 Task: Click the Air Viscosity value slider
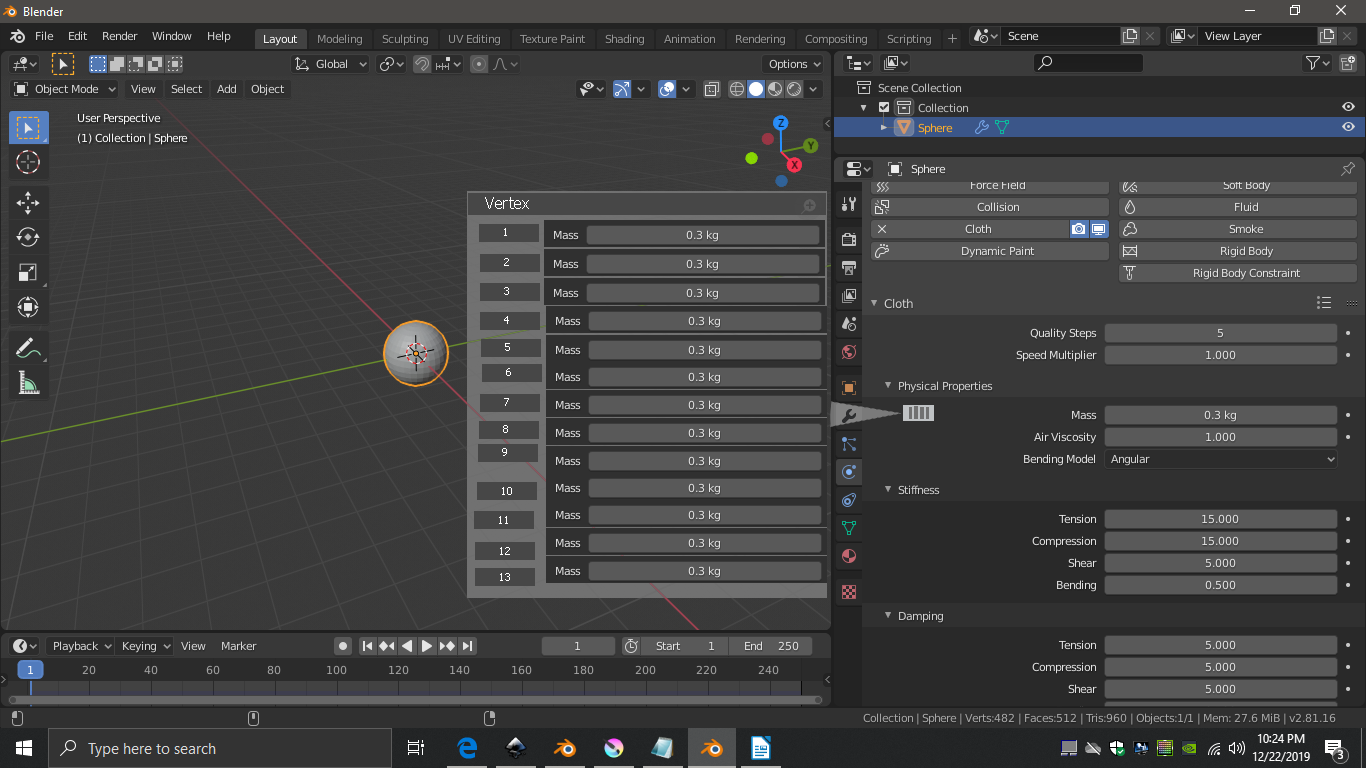pos(1221,437)
